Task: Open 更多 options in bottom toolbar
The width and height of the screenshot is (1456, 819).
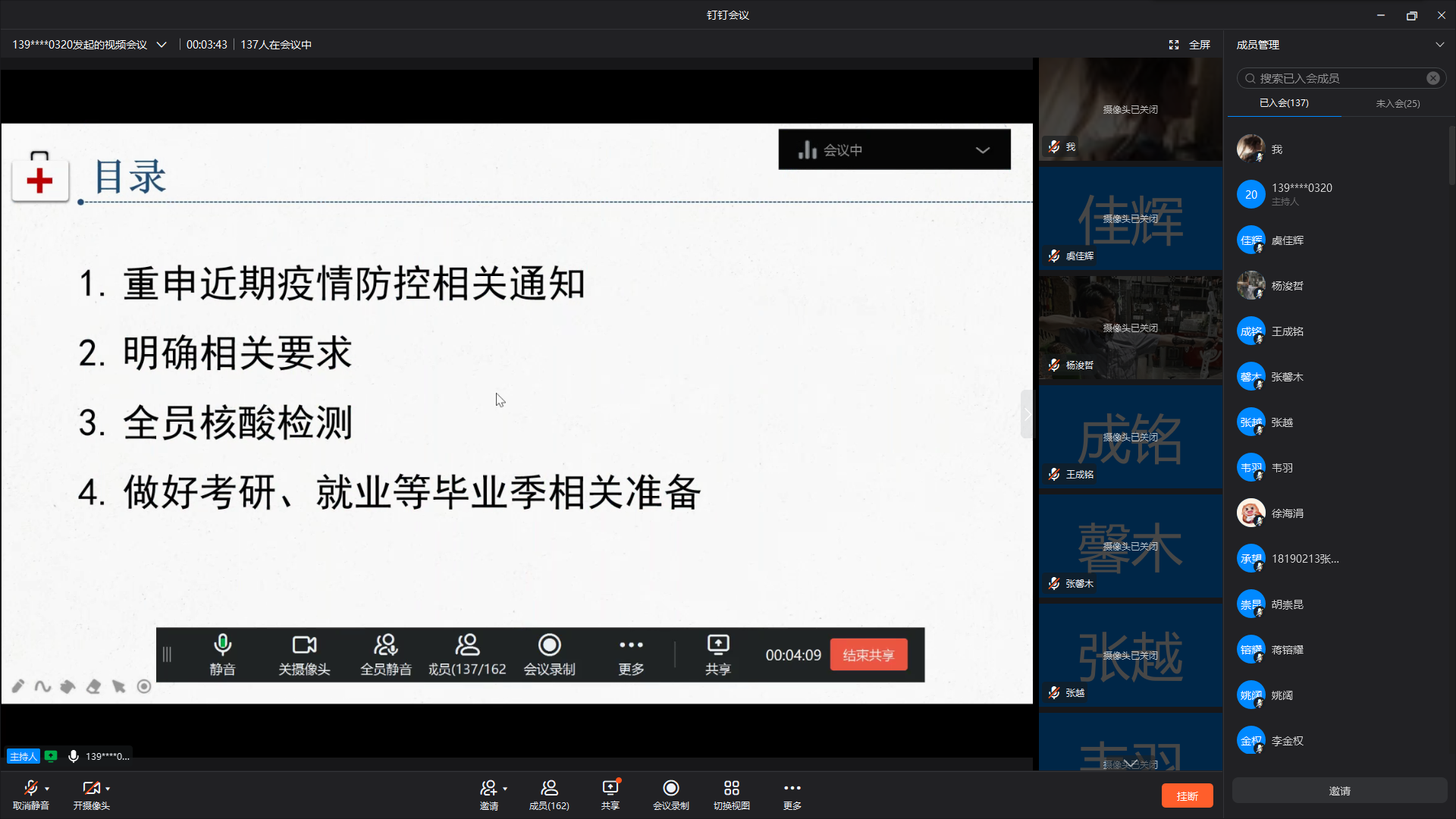Action: (x=792, y=789)
